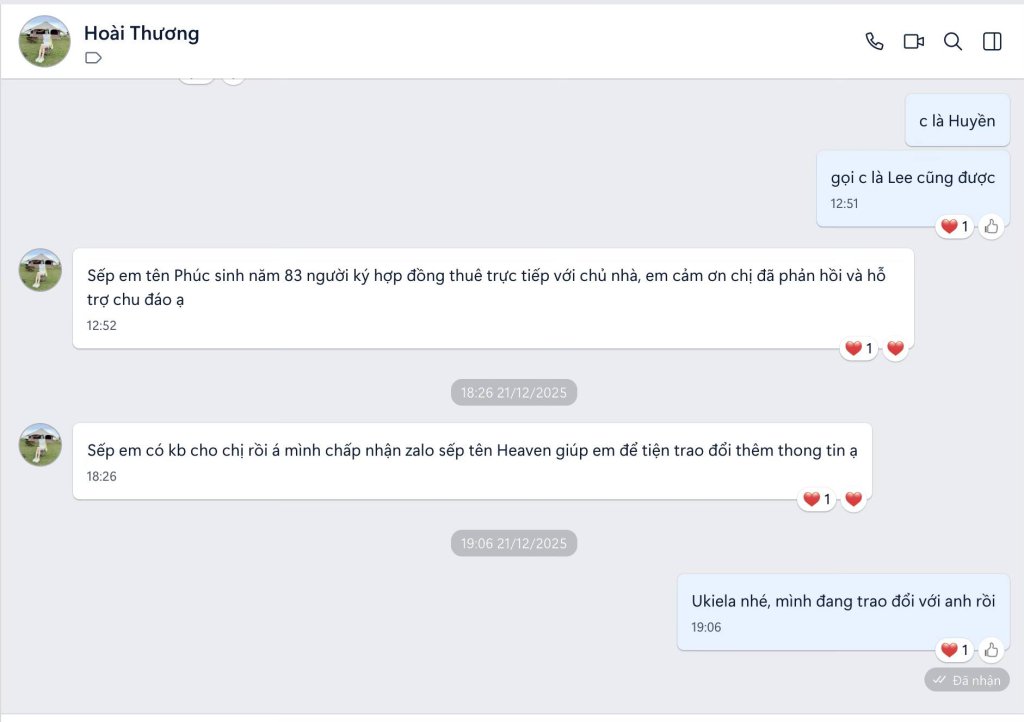
Task: Click the 'Đã nhận' delivery status label
Action: coord(967,680)
